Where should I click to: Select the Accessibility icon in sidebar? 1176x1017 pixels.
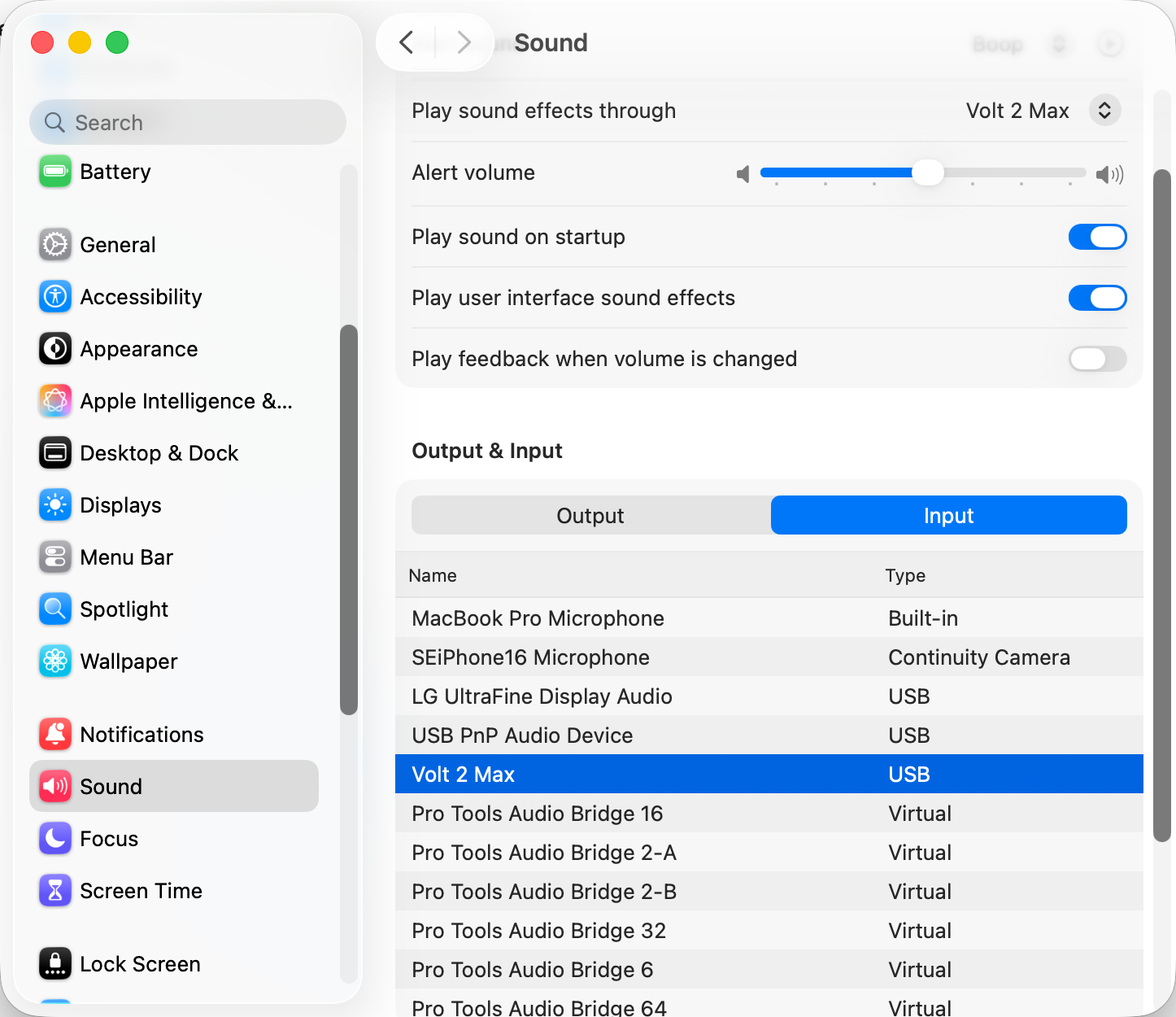55,297
